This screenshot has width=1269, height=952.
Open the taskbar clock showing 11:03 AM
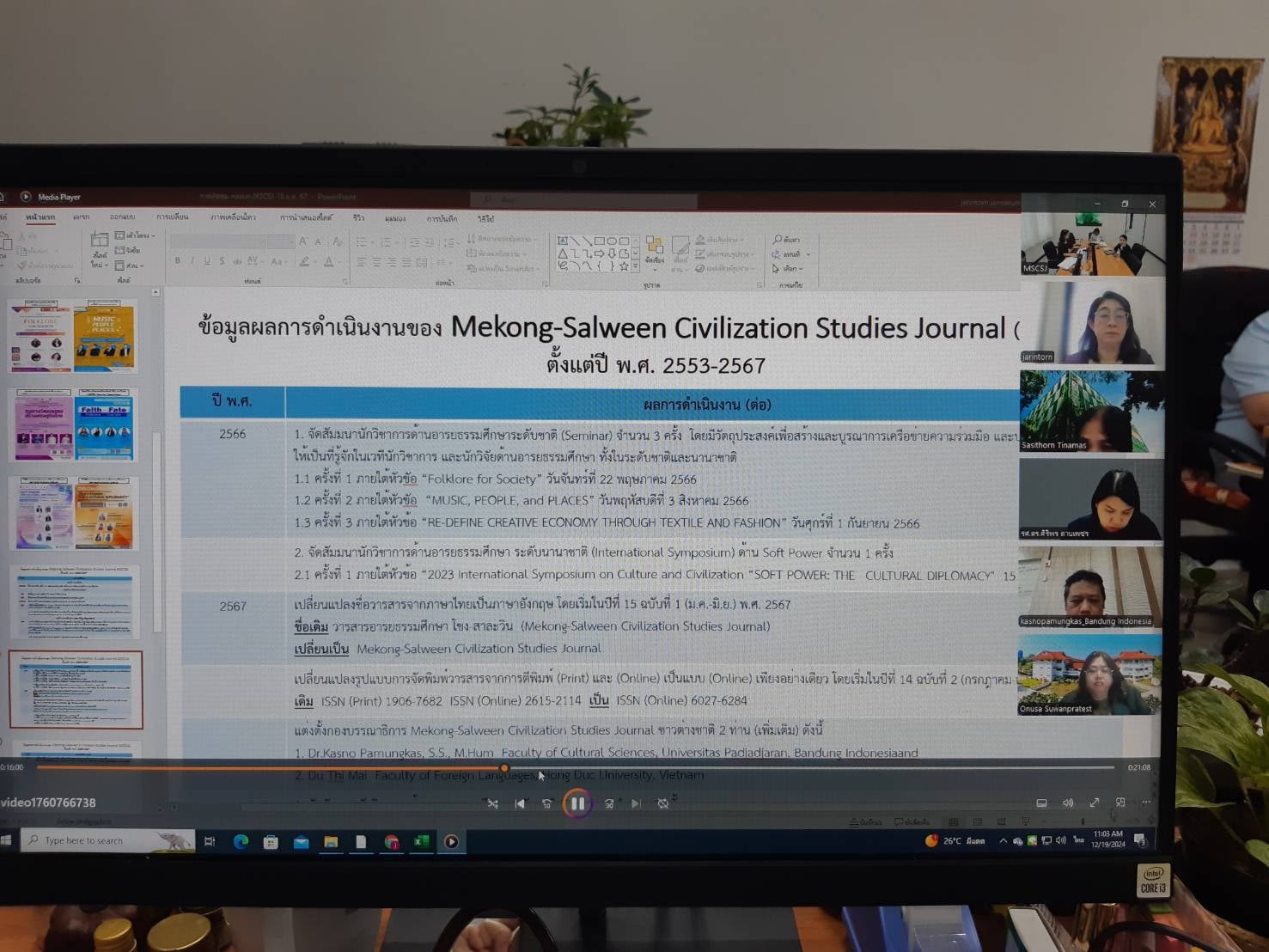(x=1107, y=839)
